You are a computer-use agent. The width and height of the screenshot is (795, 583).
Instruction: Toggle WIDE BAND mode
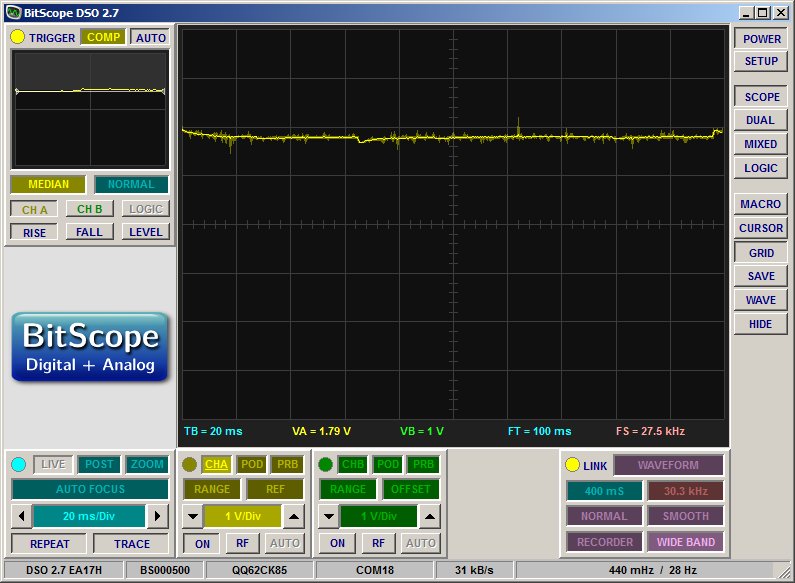pyautogui.click(x=685, y=542)
